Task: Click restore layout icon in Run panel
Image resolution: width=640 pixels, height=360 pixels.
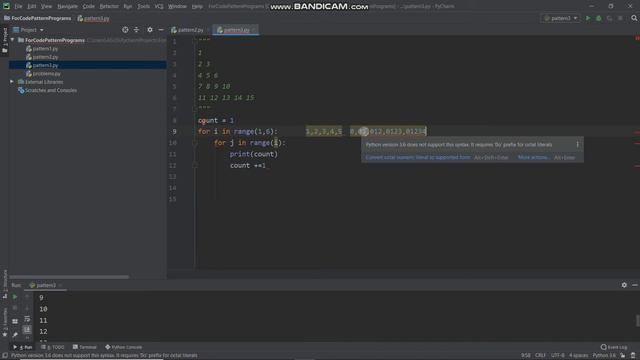Action: click(15, 321)
